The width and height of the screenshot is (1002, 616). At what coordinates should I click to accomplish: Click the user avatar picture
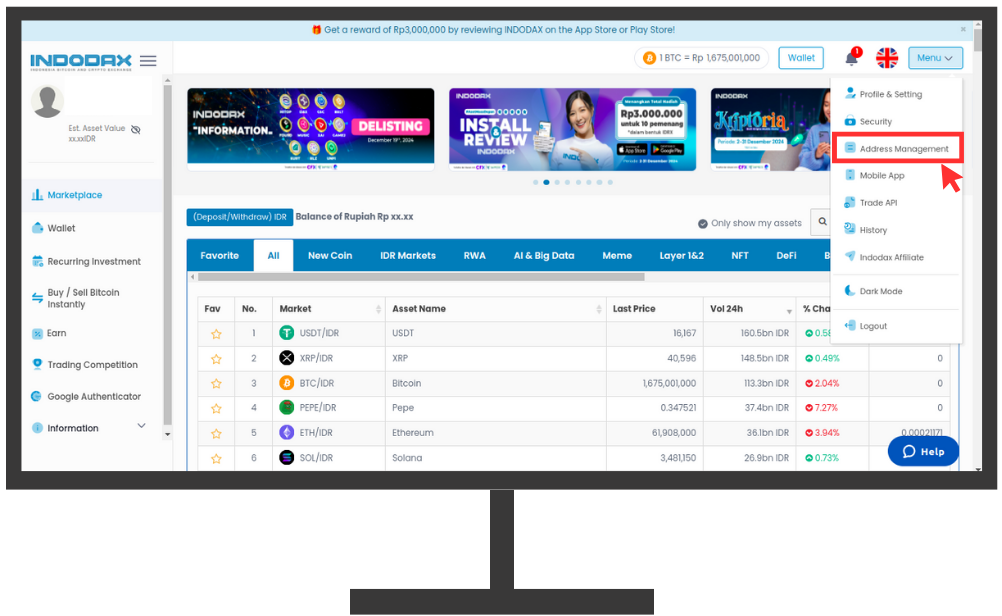[x=48, y=102]
